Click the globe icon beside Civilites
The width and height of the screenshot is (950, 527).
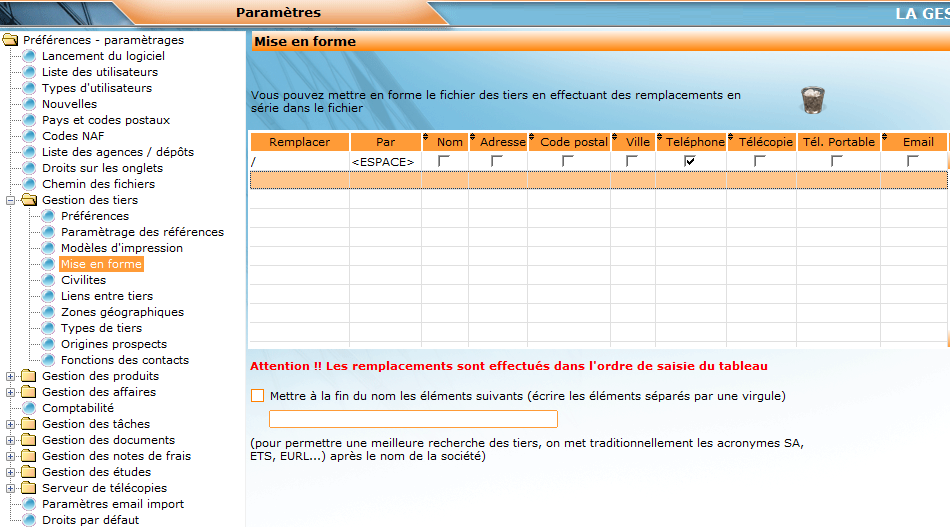[x=48, y=280]
